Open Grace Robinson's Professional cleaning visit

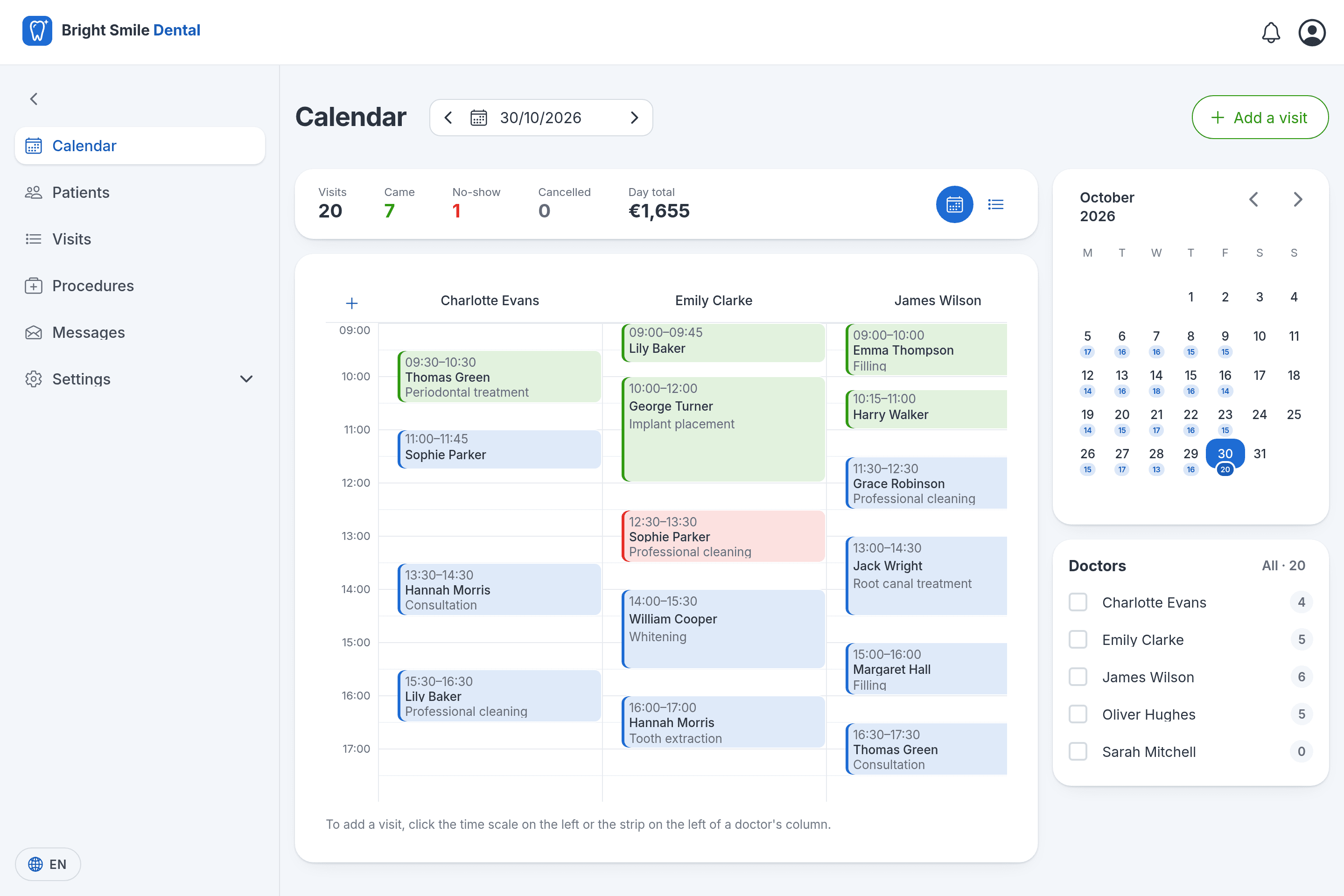pyautogui.click(x=926, y=483)
